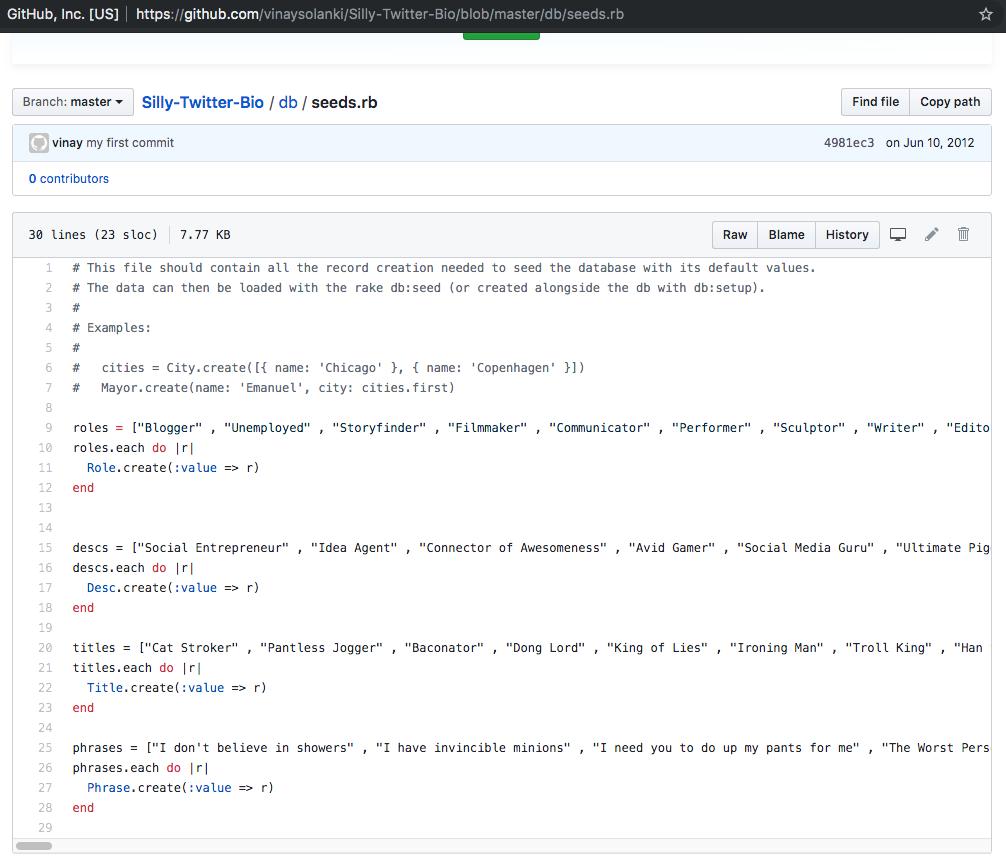Click the 'Desc.create(:value => r)' code line
This screenshot has width=1006, height=864.
point(173,588)
